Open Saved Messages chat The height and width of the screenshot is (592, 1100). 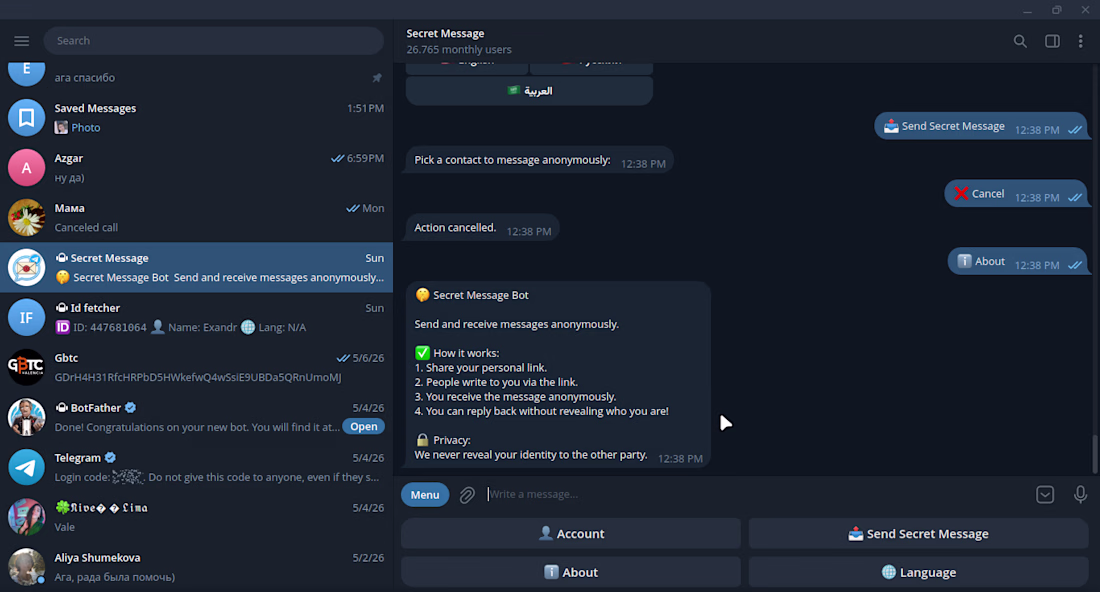click(x=196, y=118)
